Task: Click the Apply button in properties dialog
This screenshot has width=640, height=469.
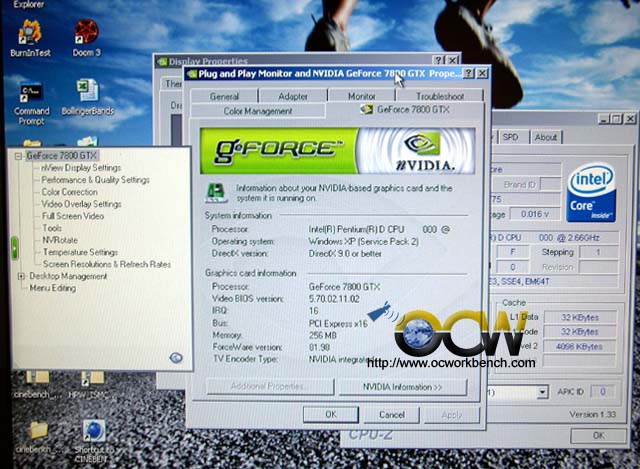Action: (452, 415)
